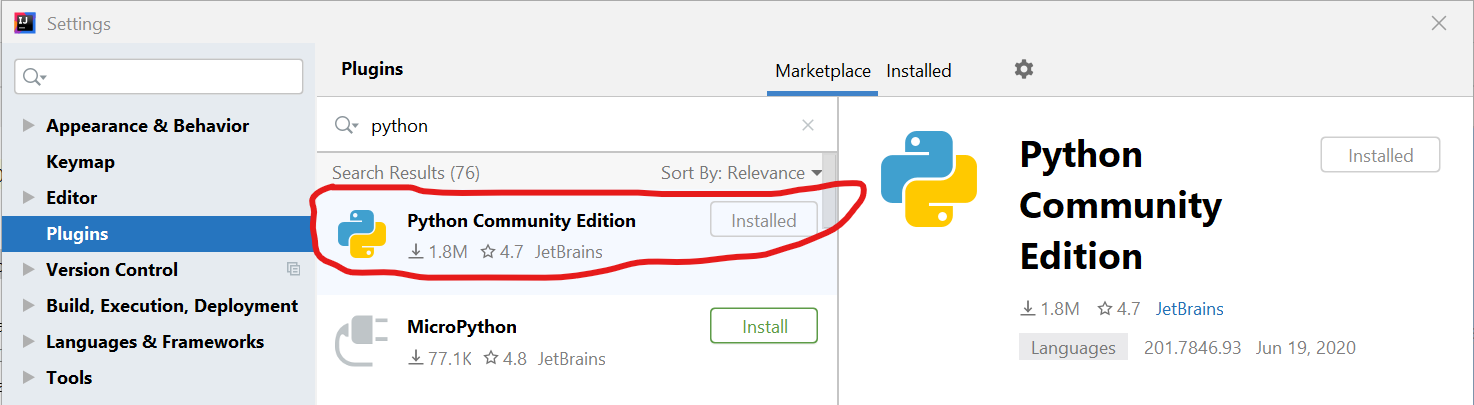Click Installed button in the Python Community Edition row

764,221
